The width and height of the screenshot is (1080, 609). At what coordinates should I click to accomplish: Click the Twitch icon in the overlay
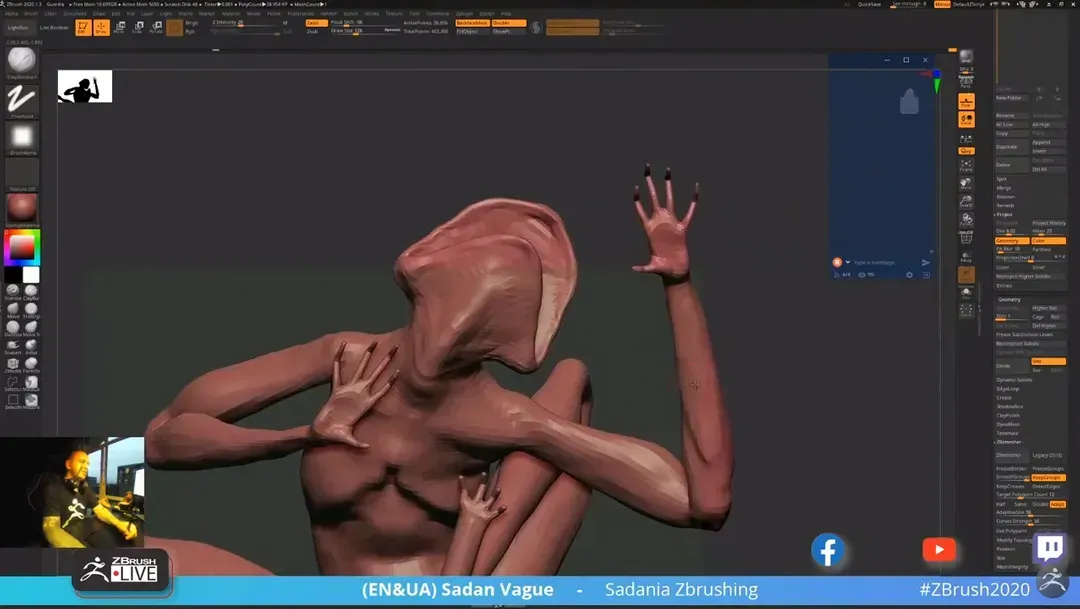pos(1049,548)
